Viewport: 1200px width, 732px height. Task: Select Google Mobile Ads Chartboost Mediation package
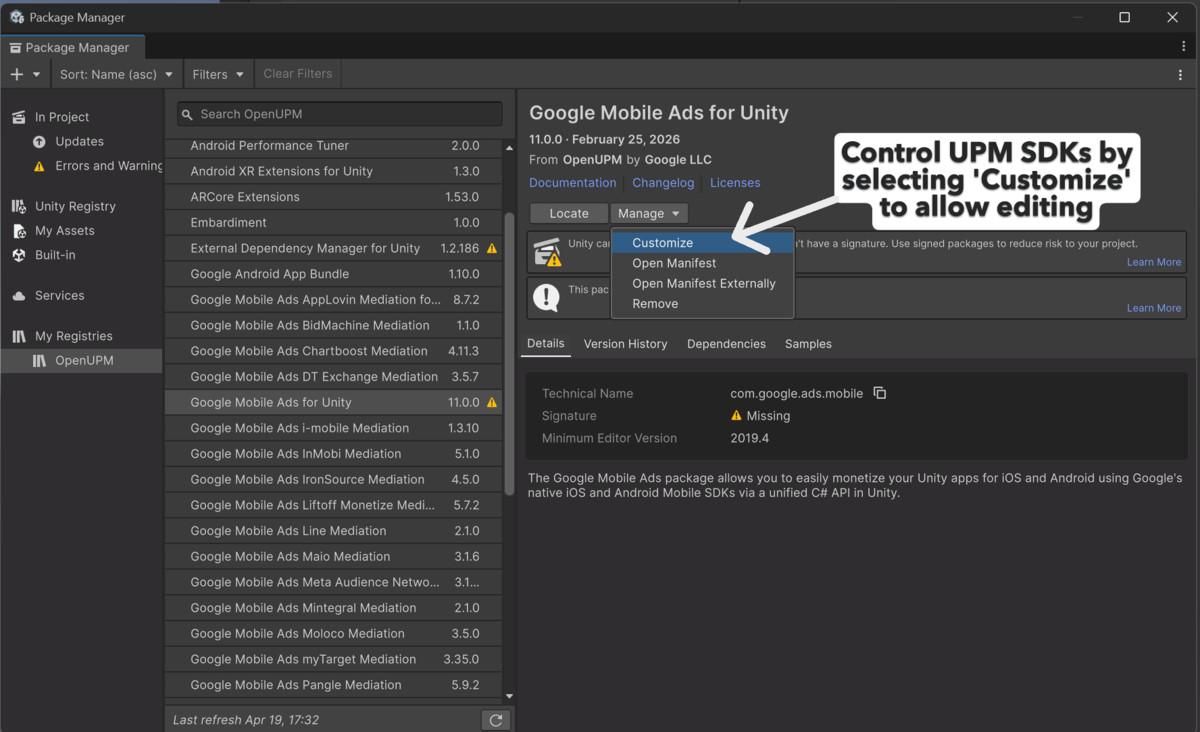pos(334,351)
